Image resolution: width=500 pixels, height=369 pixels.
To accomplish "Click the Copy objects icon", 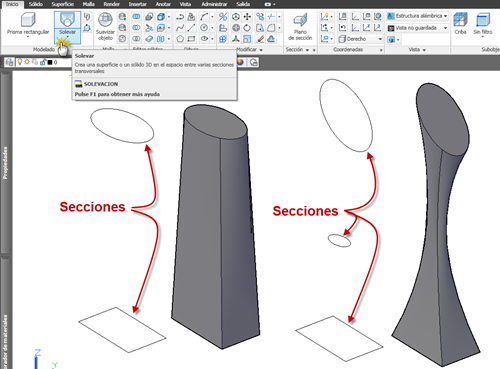I will [260, 17].
